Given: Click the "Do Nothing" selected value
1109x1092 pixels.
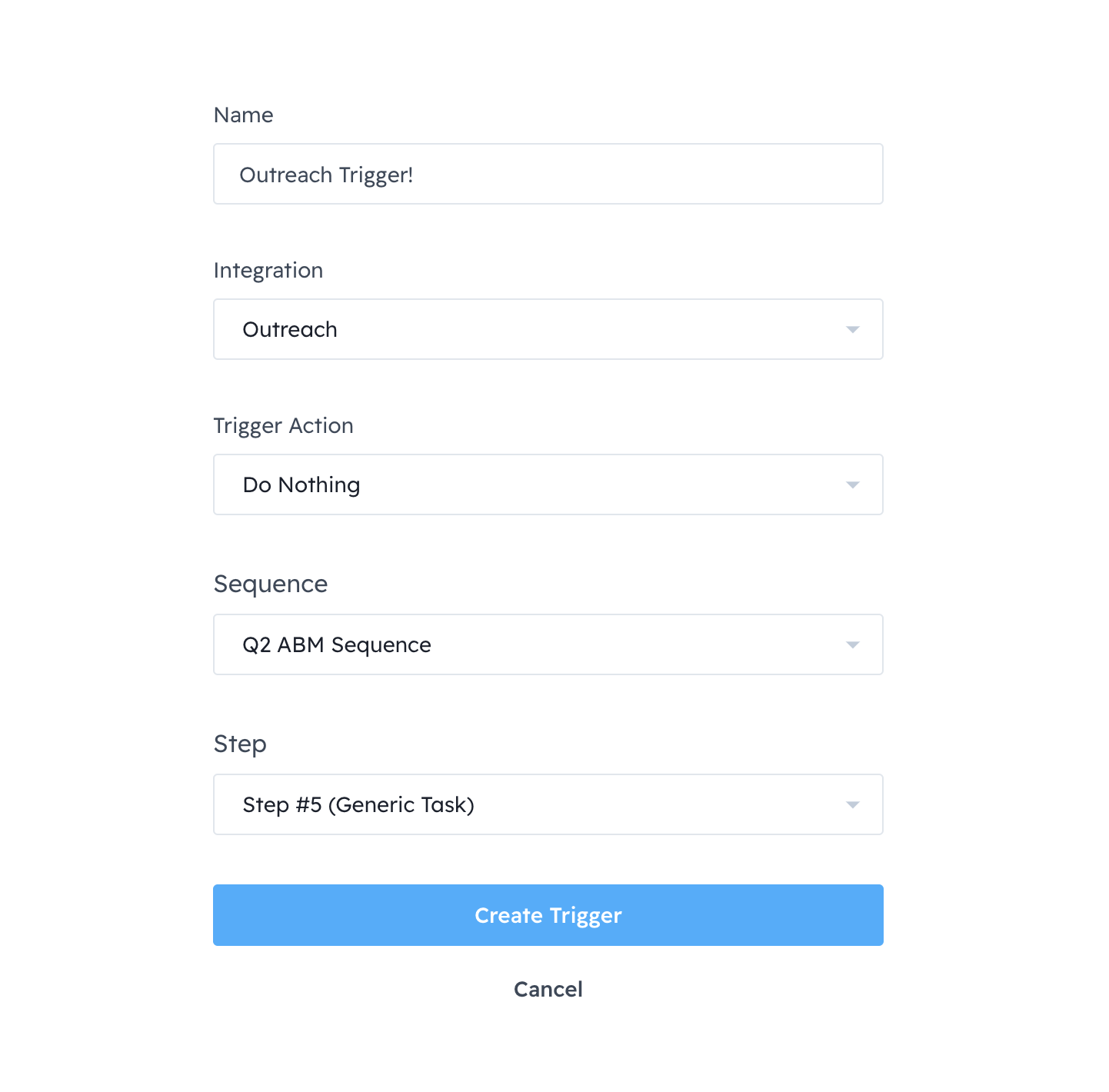Looking at the screenshot, I should (301, 485).
